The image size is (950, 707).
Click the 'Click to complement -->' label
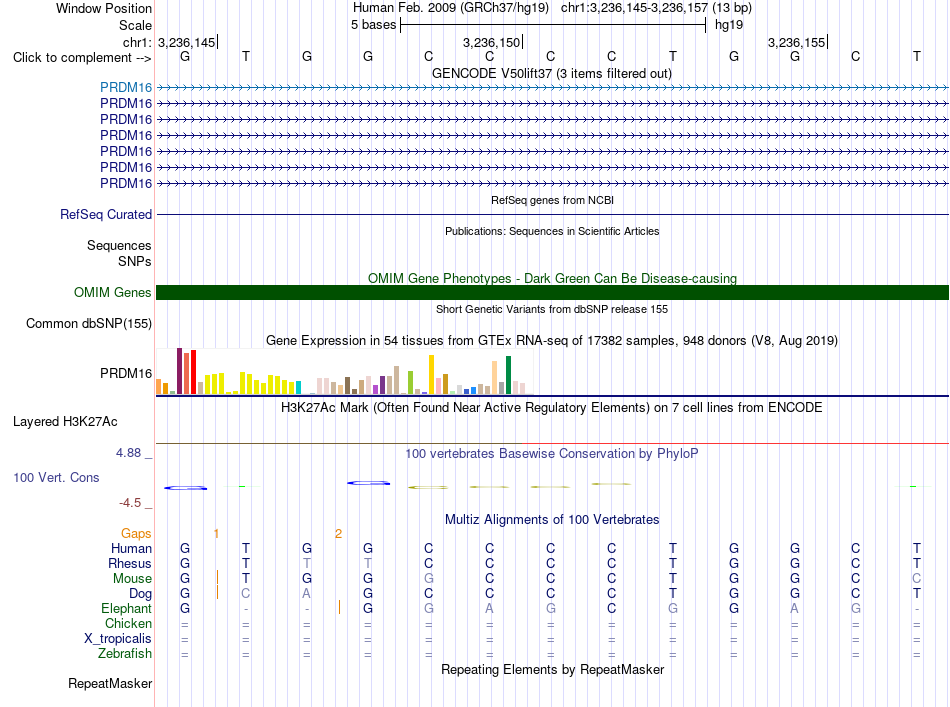[82, 58]
